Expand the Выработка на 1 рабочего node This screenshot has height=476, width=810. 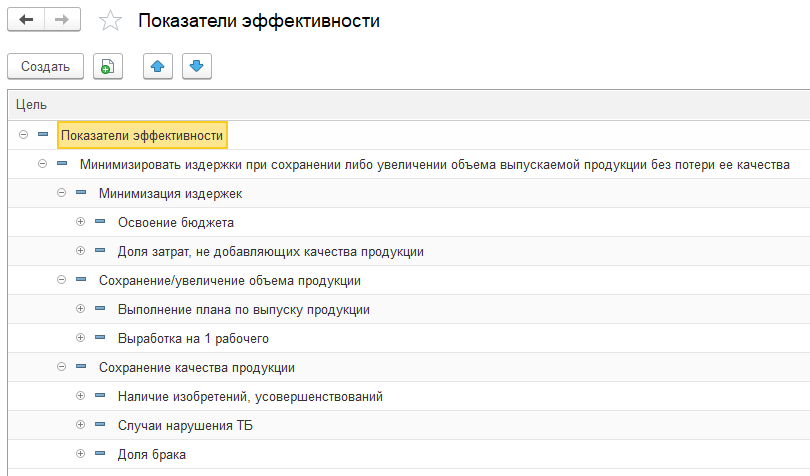point(81,337)
